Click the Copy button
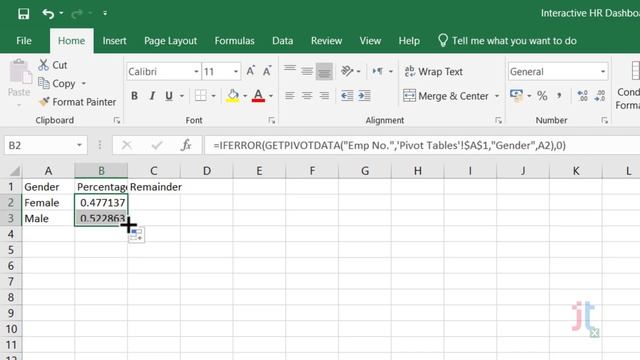Screen dimensions: 640x360 click(57, 84)
